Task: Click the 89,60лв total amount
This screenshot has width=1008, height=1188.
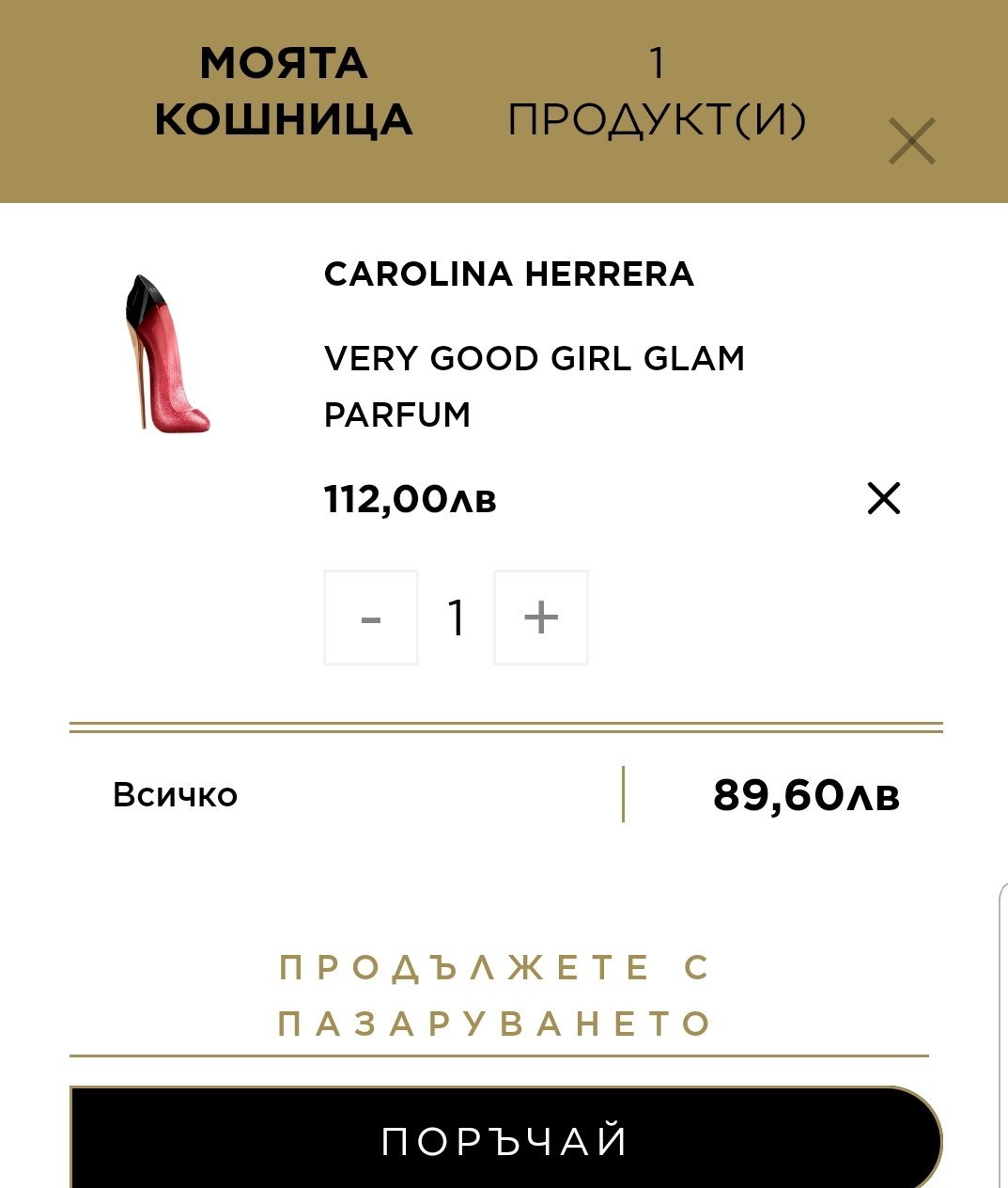Action: (806, 795)
